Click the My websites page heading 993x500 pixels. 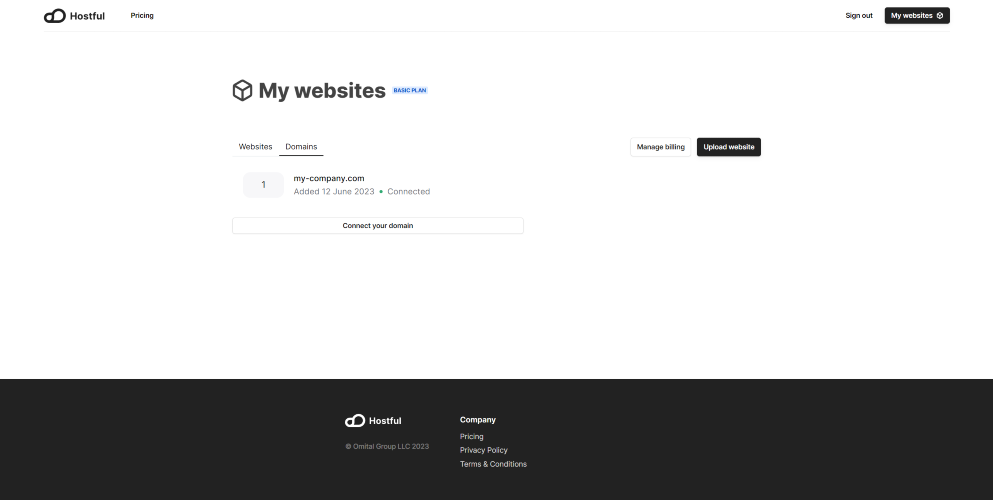coord(322,91)
